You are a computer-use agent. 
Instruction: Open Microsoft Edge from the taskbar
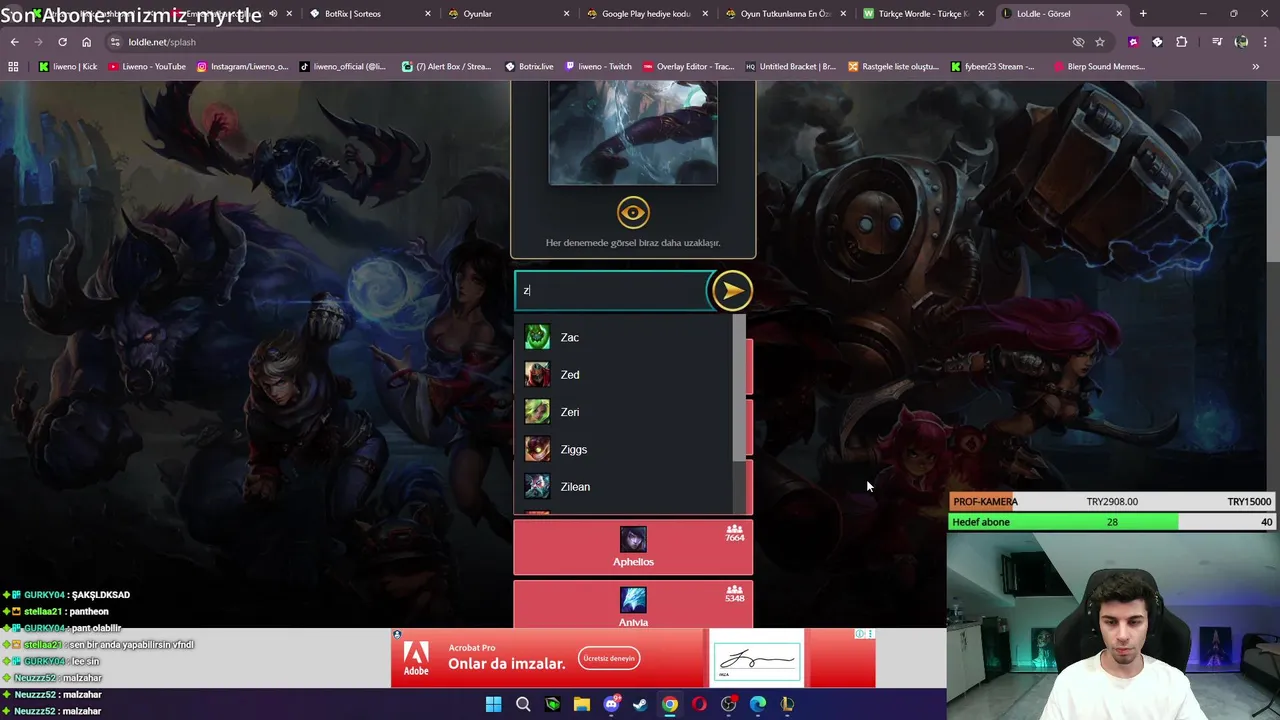click(758, 704)
